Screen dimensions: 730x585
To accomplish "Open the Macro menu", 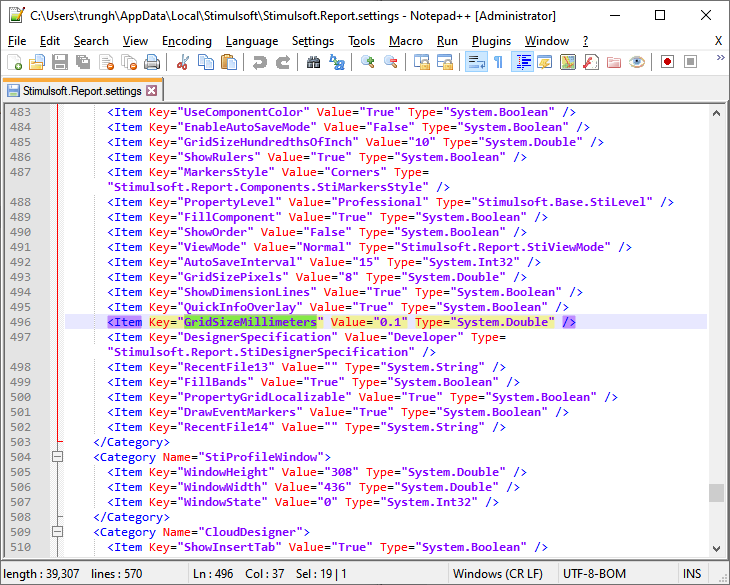I will (x=406, y=41).
